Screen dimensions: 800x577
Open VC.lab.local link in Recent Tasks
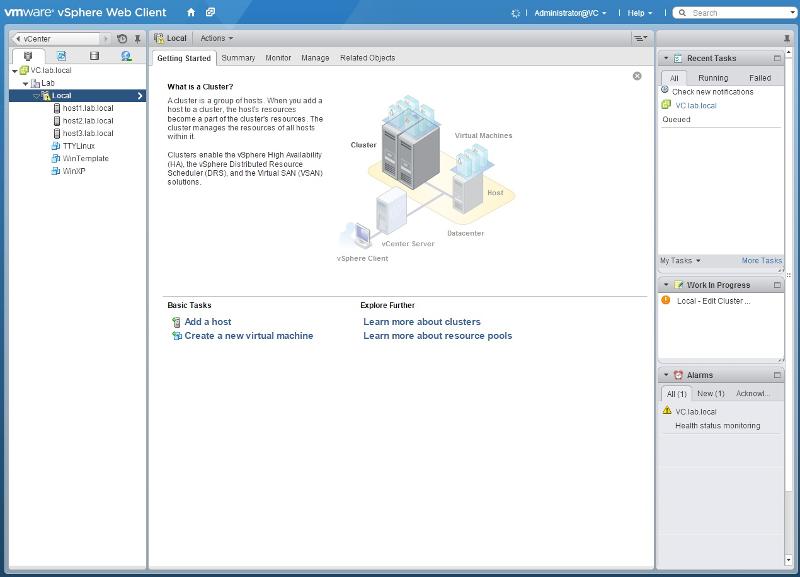click(x=696, y=106)
